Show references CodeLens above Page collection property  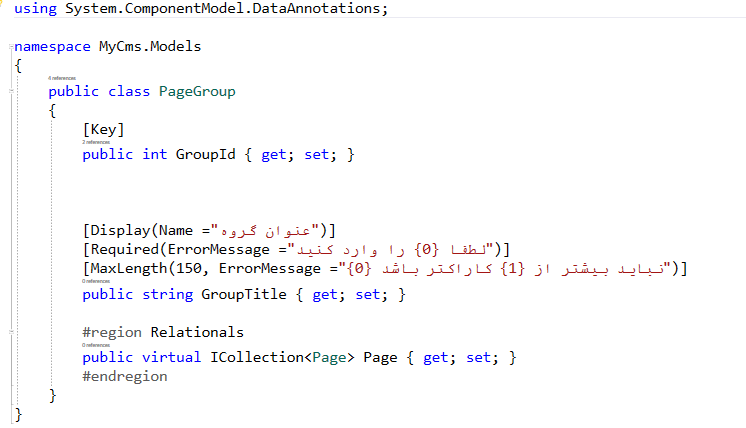click(97, 345)
